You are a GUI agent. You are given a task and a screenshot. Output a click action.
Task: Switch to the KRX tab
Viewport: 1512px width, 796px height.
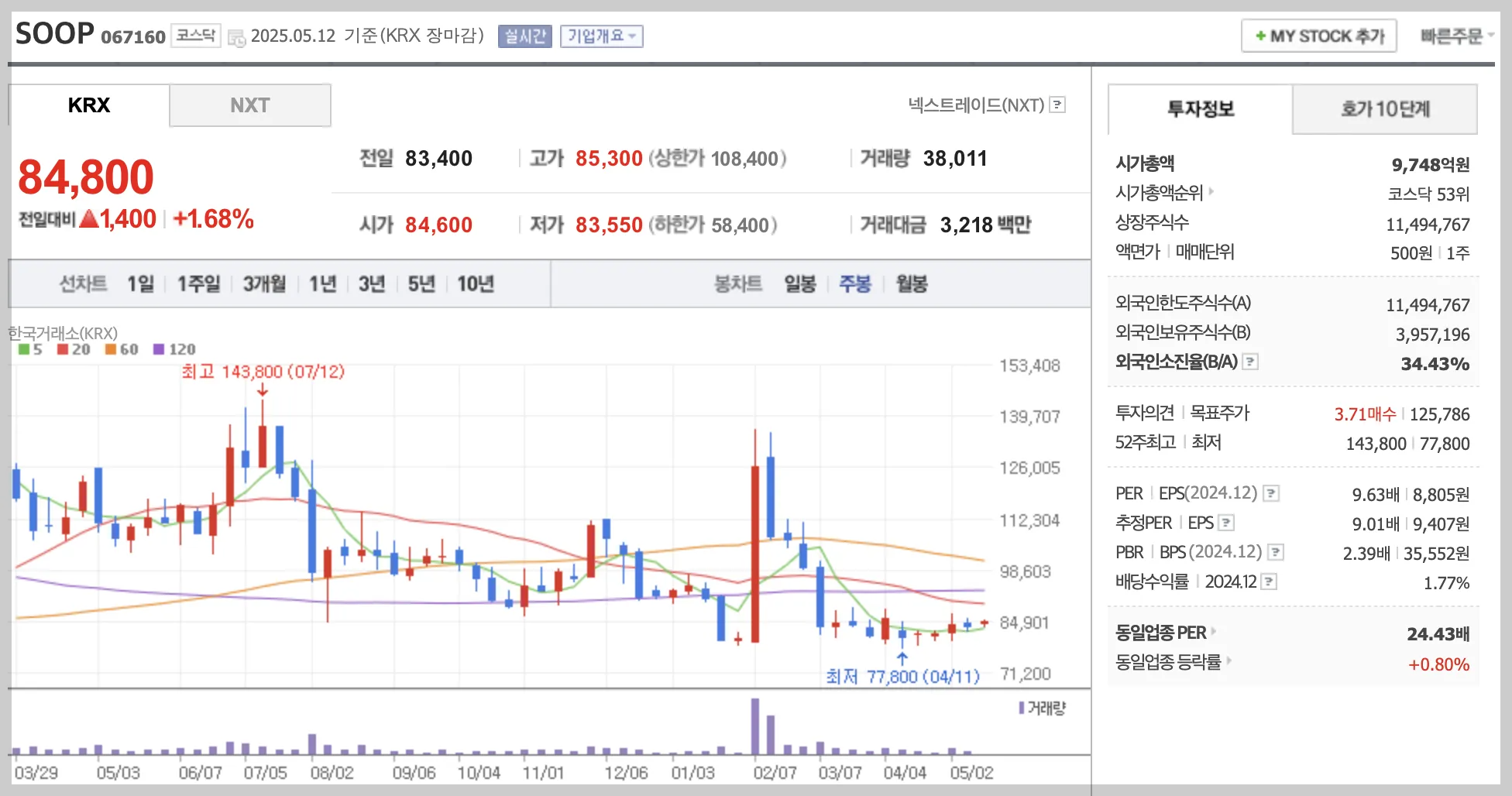click(x=89, y=105)
